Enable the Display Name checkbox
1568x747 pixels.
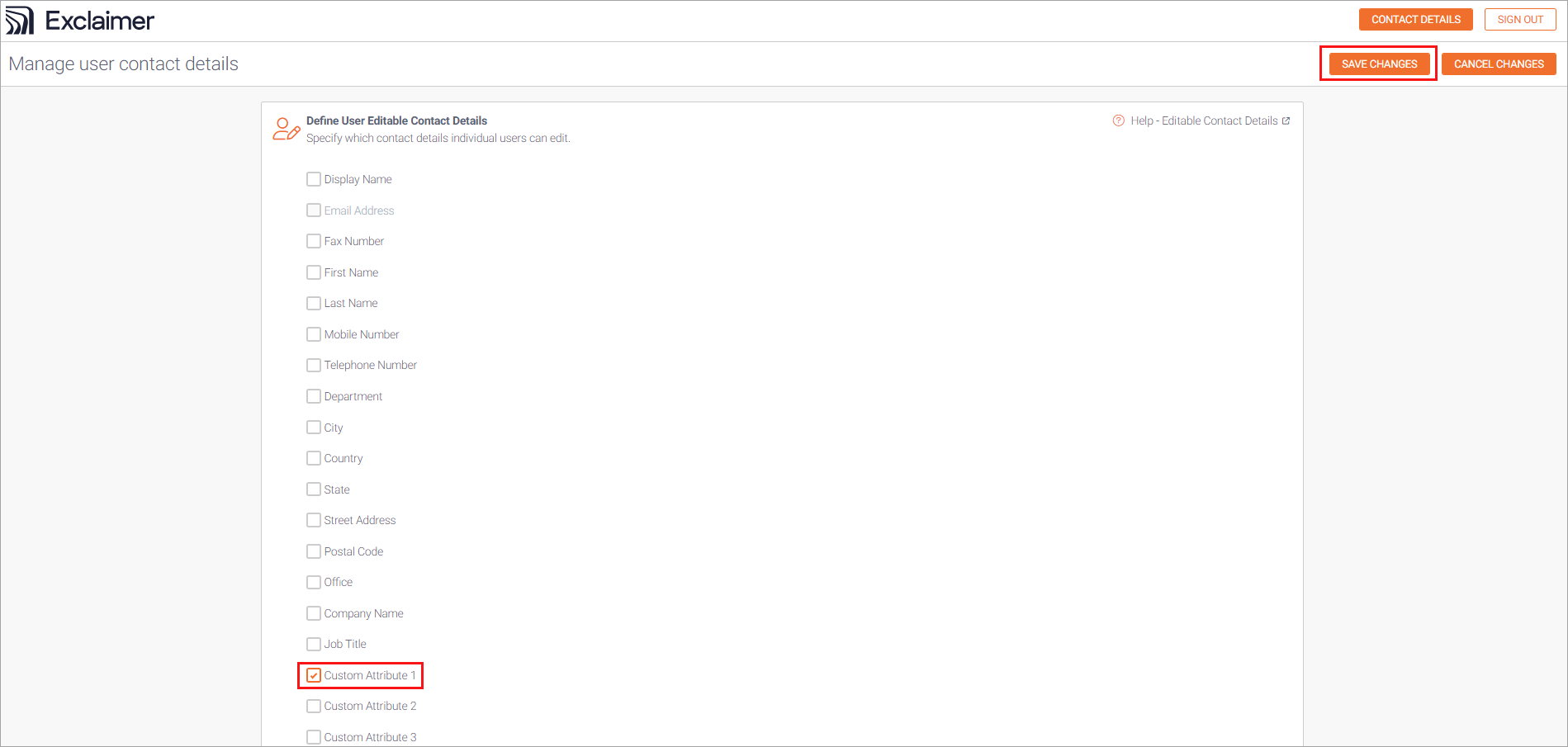[x=314, y=179]
